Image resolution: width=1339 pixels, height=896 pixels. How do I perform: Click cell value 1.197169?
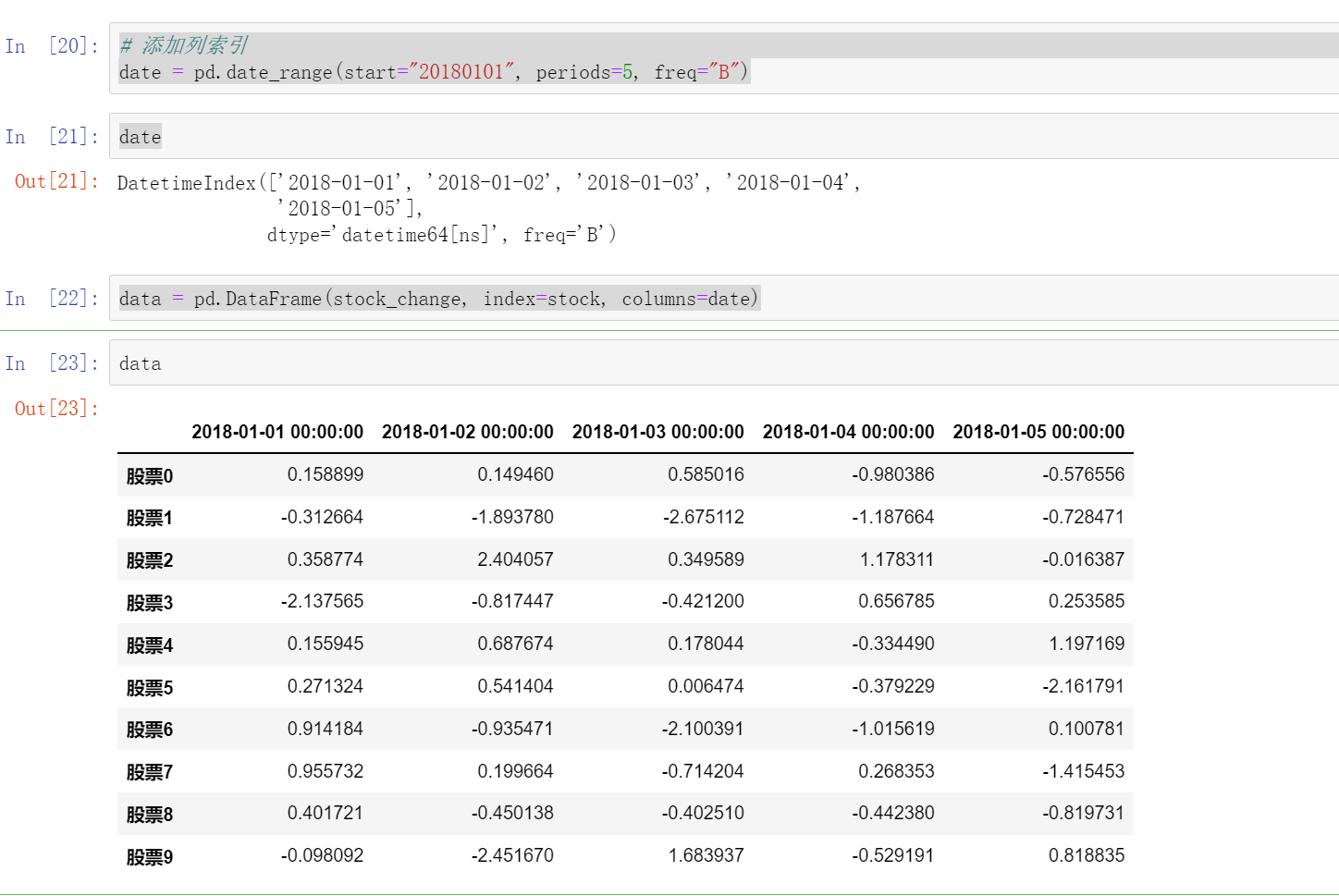point(1087,644)
